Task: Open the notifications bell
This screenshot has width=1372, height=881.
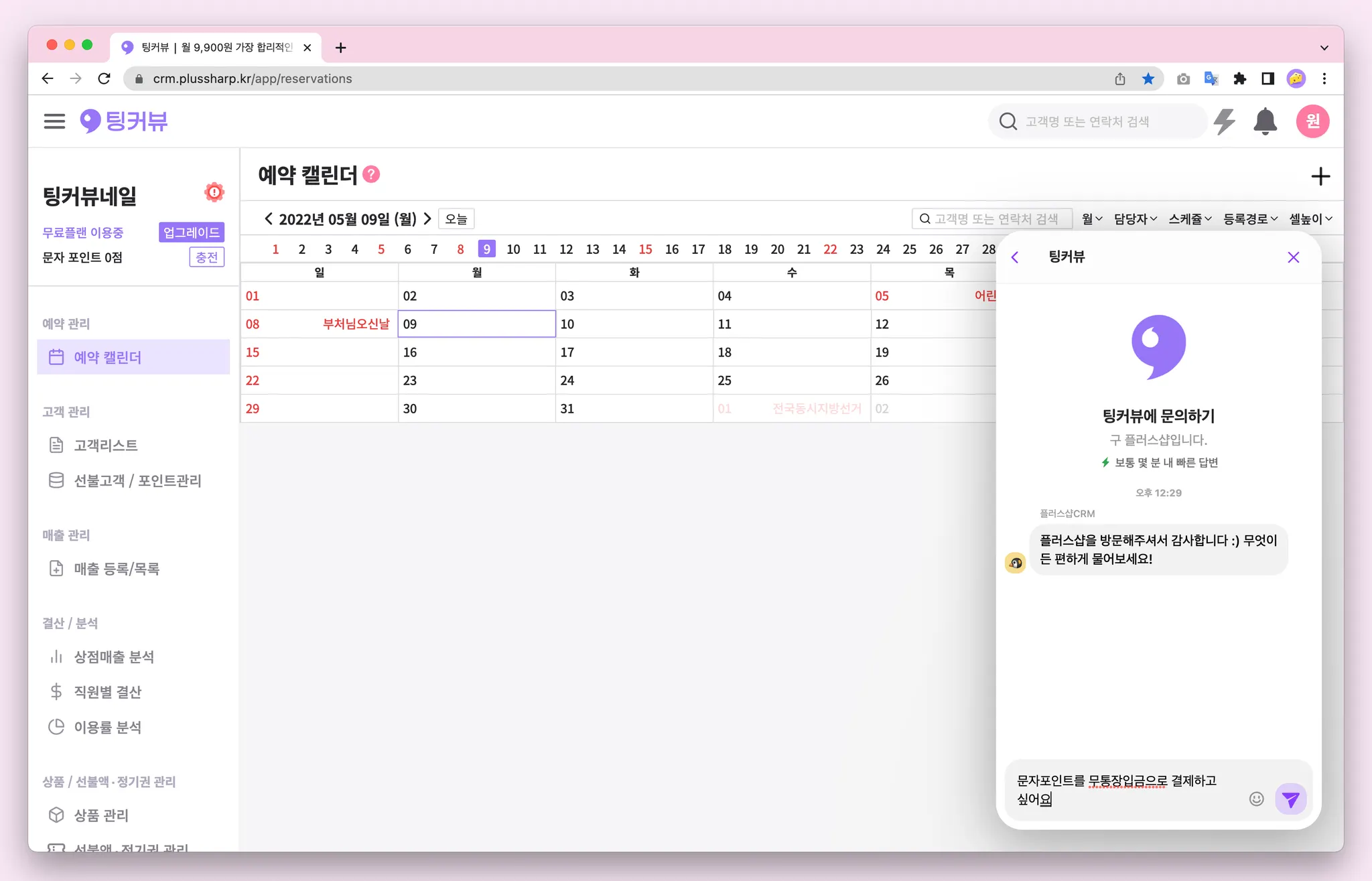Action: click(1265, 121)
